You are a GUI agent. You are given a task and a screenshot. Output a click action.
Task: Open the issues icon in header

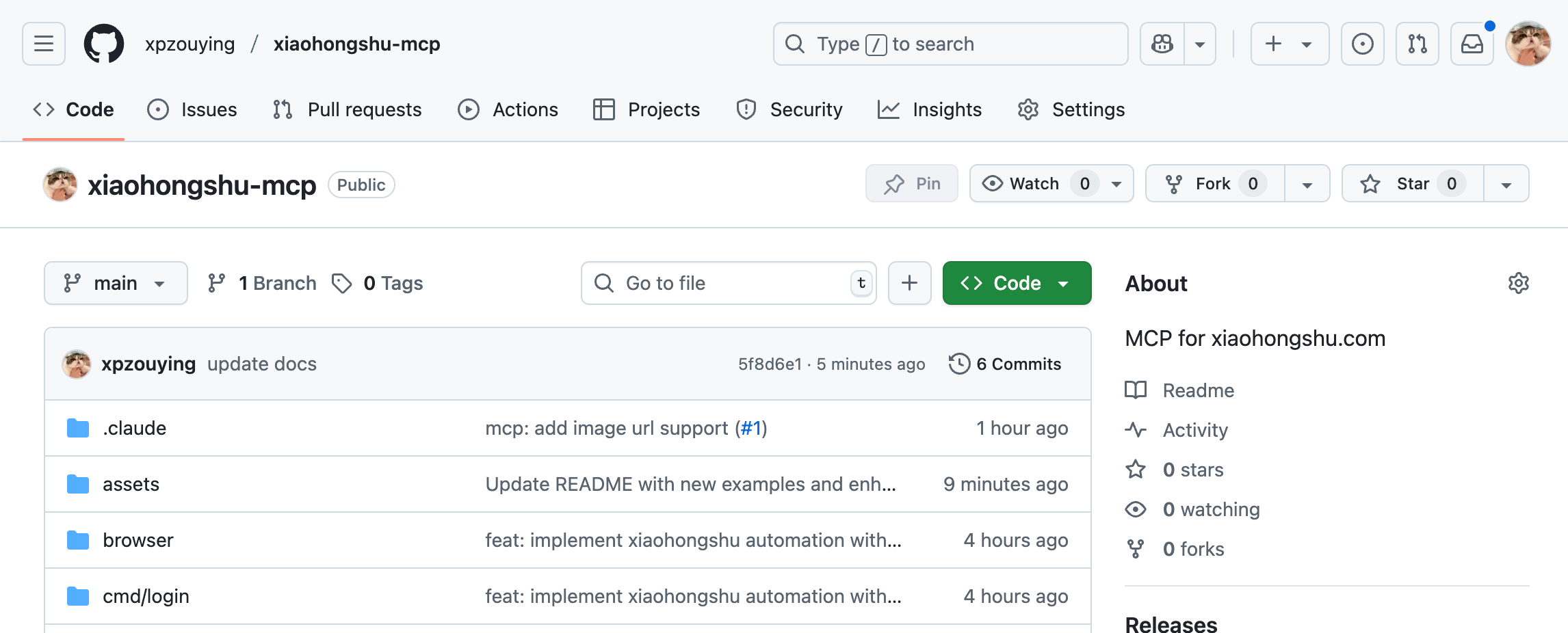pyautogui.click(x=1362, y=44)
